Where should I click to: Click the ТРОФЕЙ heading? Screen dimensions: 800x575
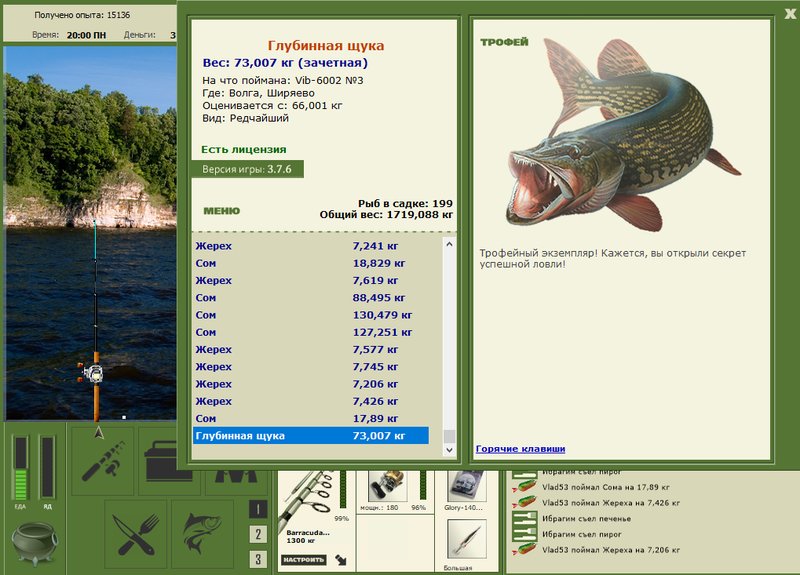pyautogui.click(x=504, y=42)
